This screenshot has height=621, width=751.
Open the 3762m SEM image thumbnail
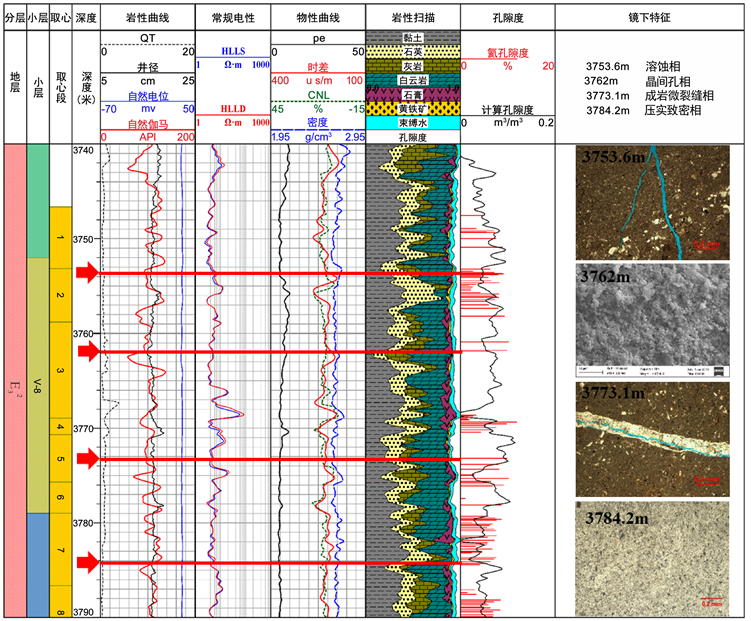655,321
